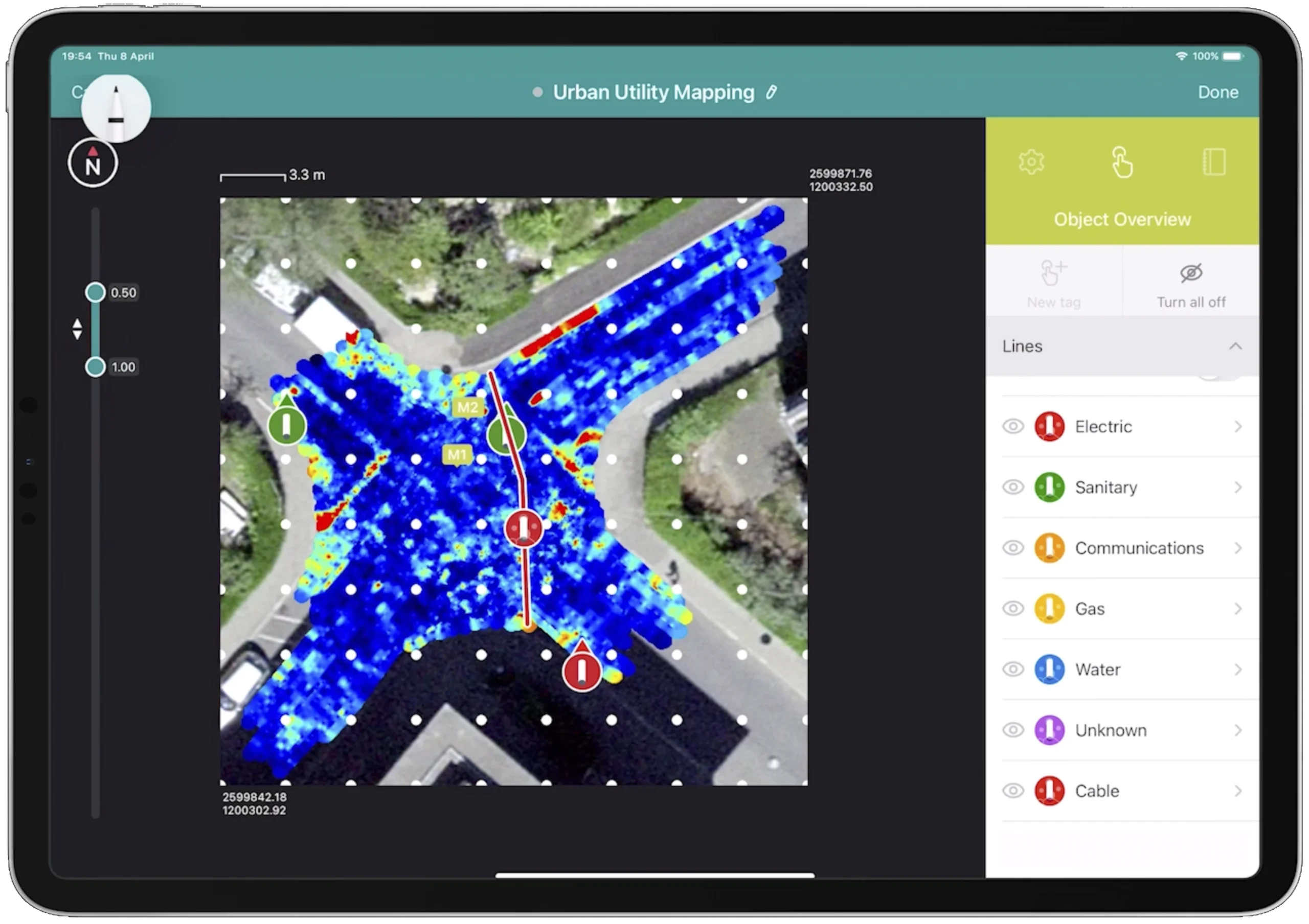The width and height of the screenshot is (1309, 924).
Task: Edit project title with pencil icon
Action: click(772, 93)
